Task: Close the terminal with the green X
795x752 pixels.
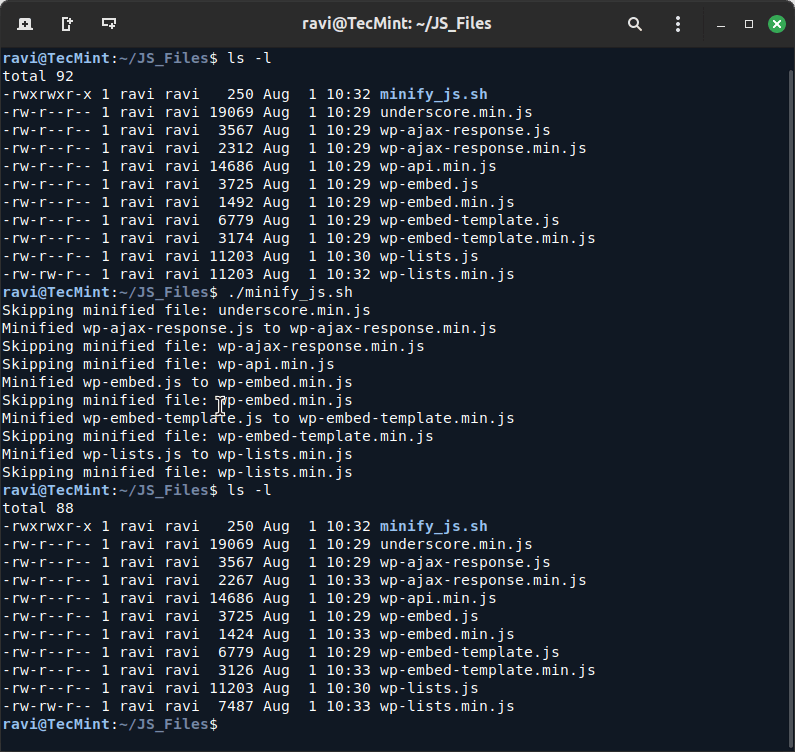Action: (x=776, y=24)
